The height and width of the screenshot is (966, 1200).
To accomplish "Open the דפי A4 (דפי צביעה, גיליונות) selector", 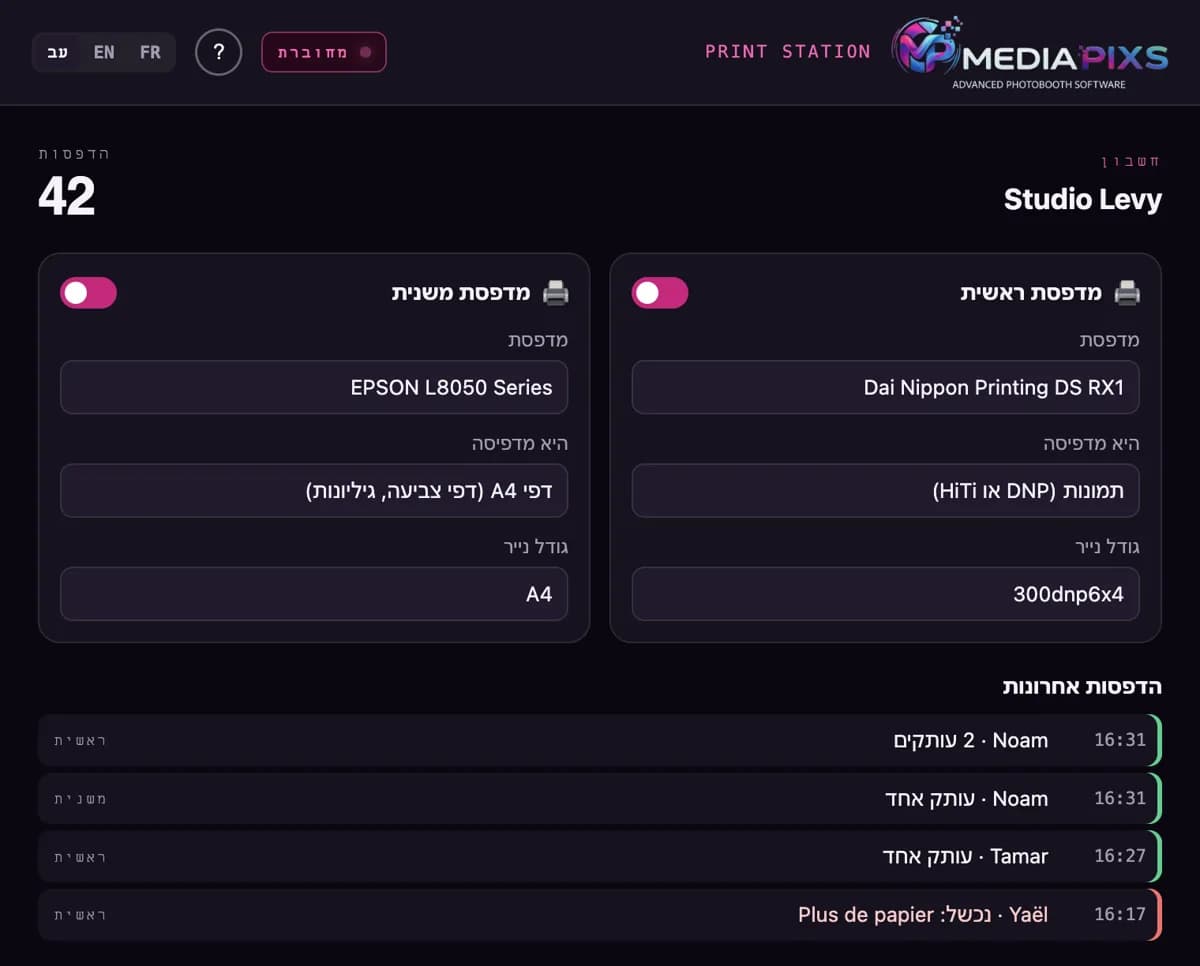I will [x=314, y=491].
